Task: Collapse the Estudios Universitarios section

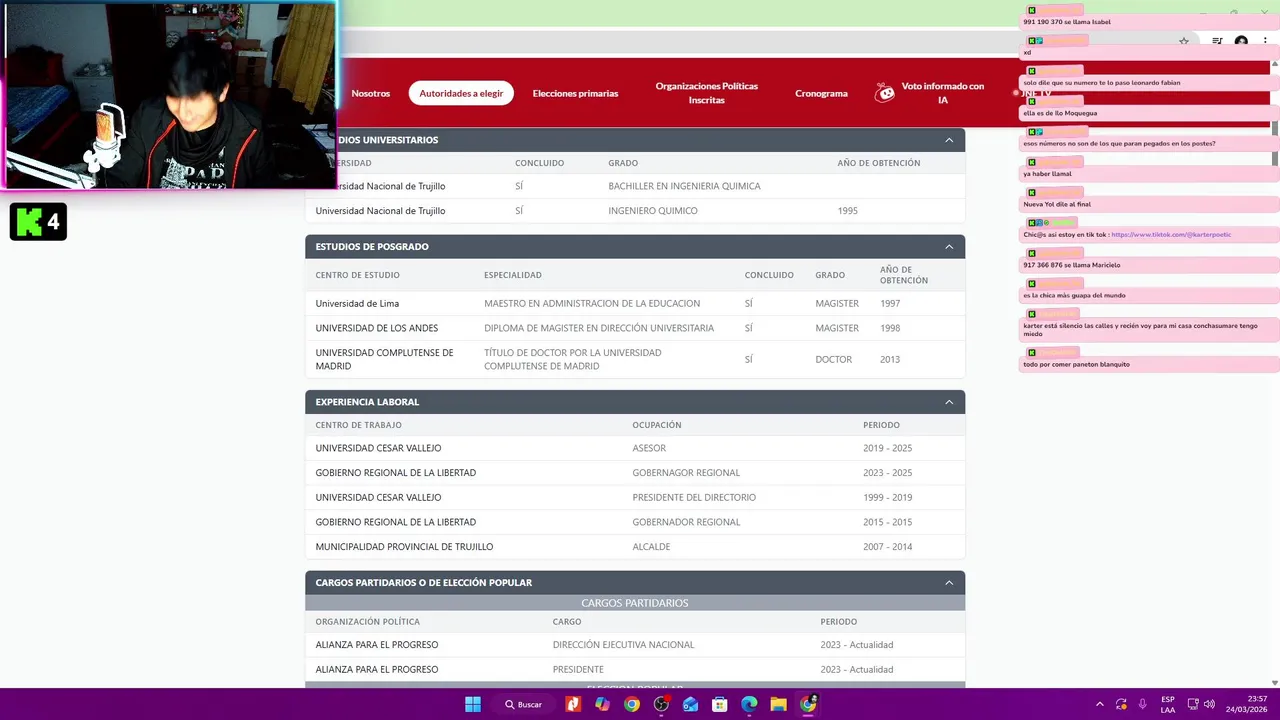Action: pyautogui.click(x=949, y=140)
